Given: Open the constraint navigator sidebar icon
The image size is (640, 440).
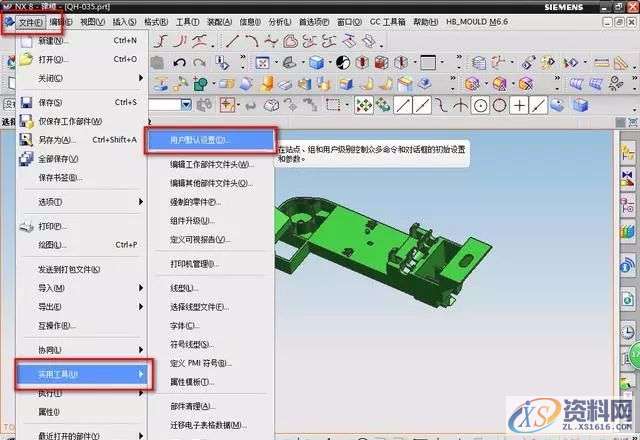Looking at the screenshot, I should [x=627, y=180].
